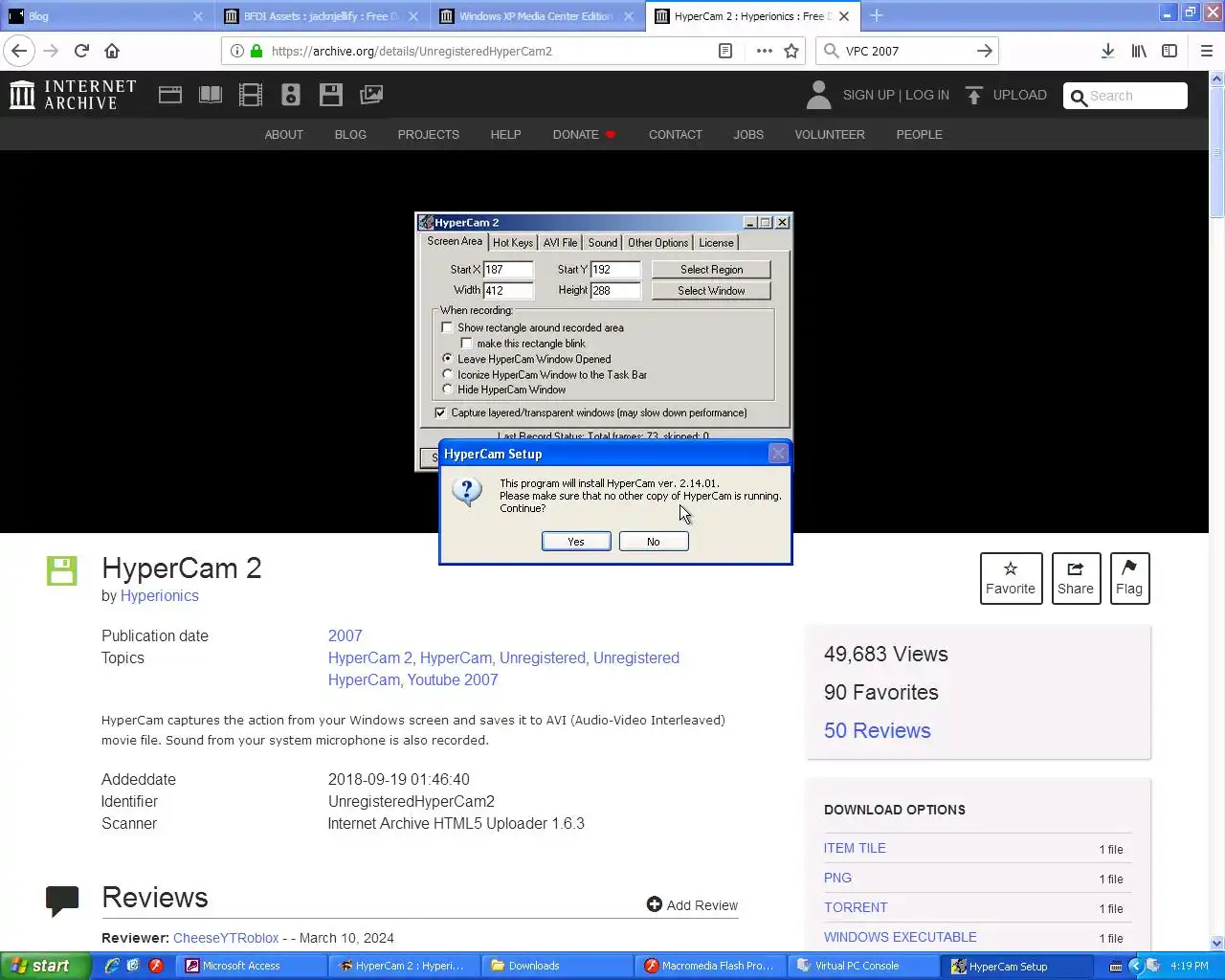Screen dimensions: 1225x980
Task: Flag this item
Action: (1129, 578)
